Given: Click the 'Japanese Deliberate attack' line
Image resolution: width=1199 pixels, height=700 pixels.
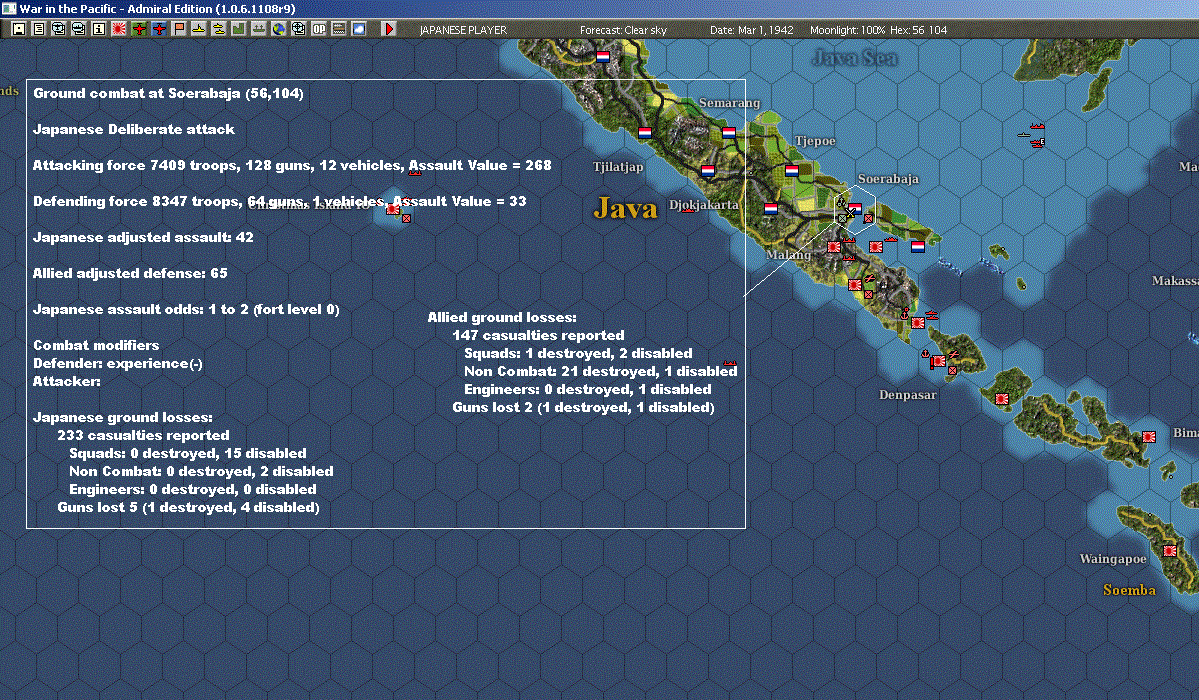Looking at the screenshot, I should [x=134, y=129].
